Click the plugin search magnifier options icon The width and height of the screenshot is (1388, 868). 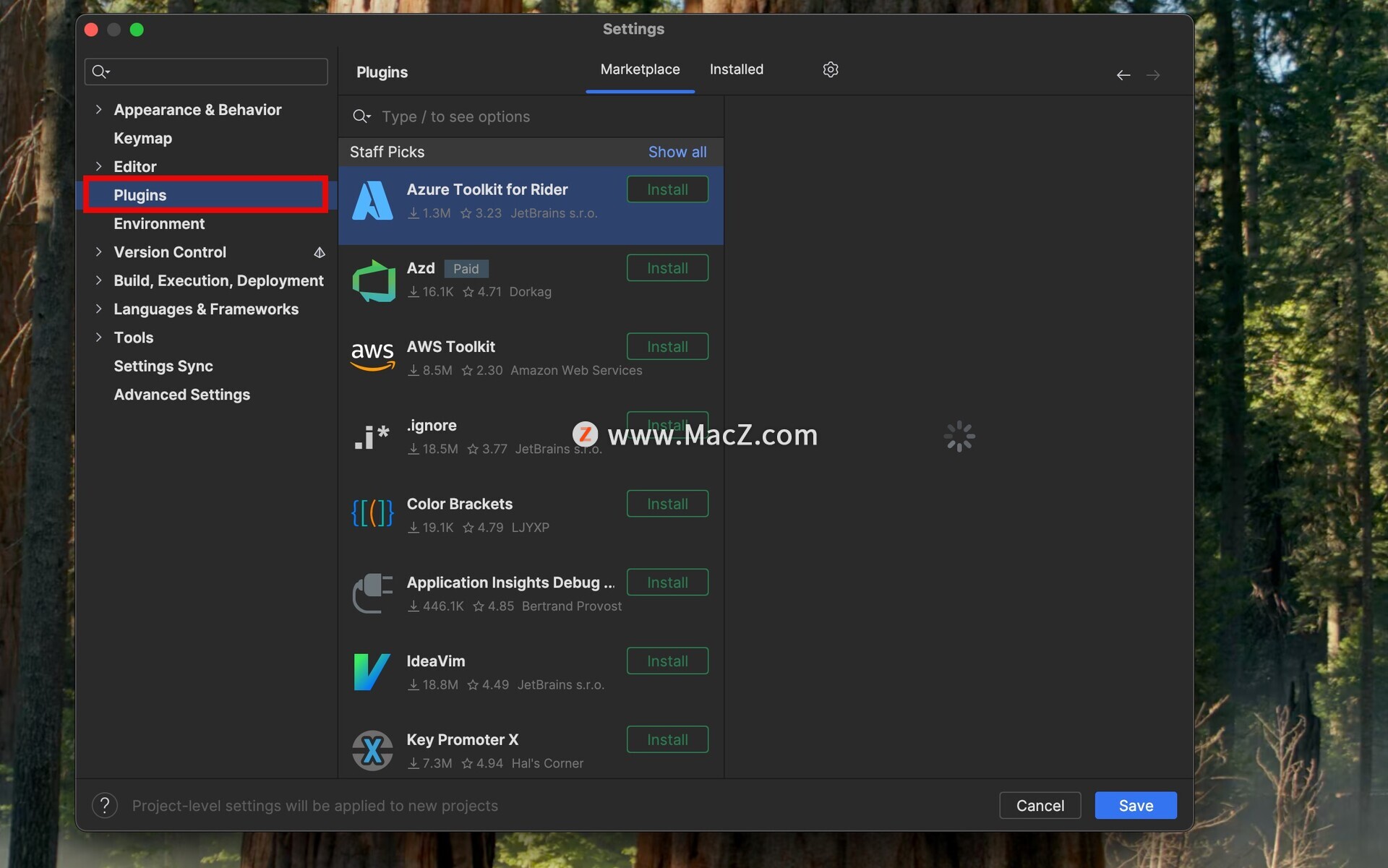click(361, 116)
